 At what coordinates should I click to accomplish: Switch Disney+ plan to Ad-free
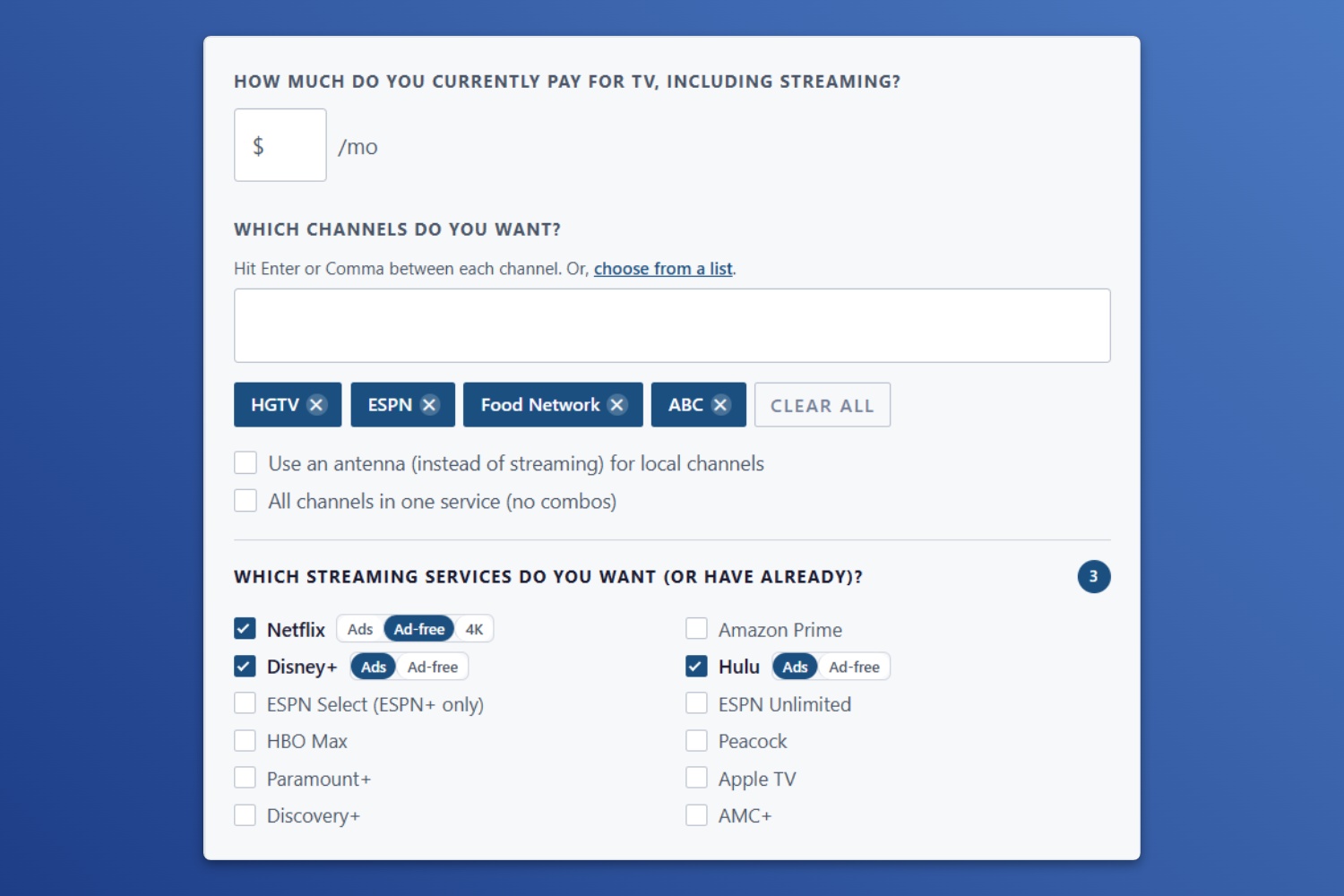[x=433, y=667]
